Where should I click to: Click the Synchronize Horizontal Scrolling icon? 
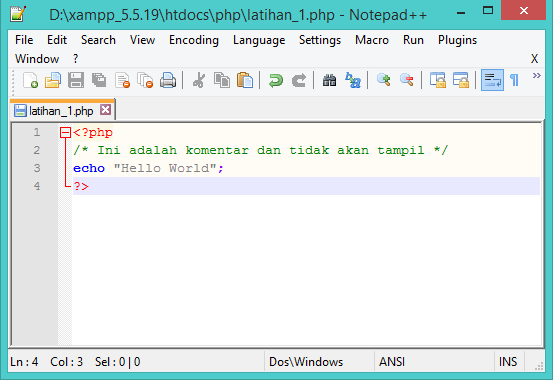[461, 80]
